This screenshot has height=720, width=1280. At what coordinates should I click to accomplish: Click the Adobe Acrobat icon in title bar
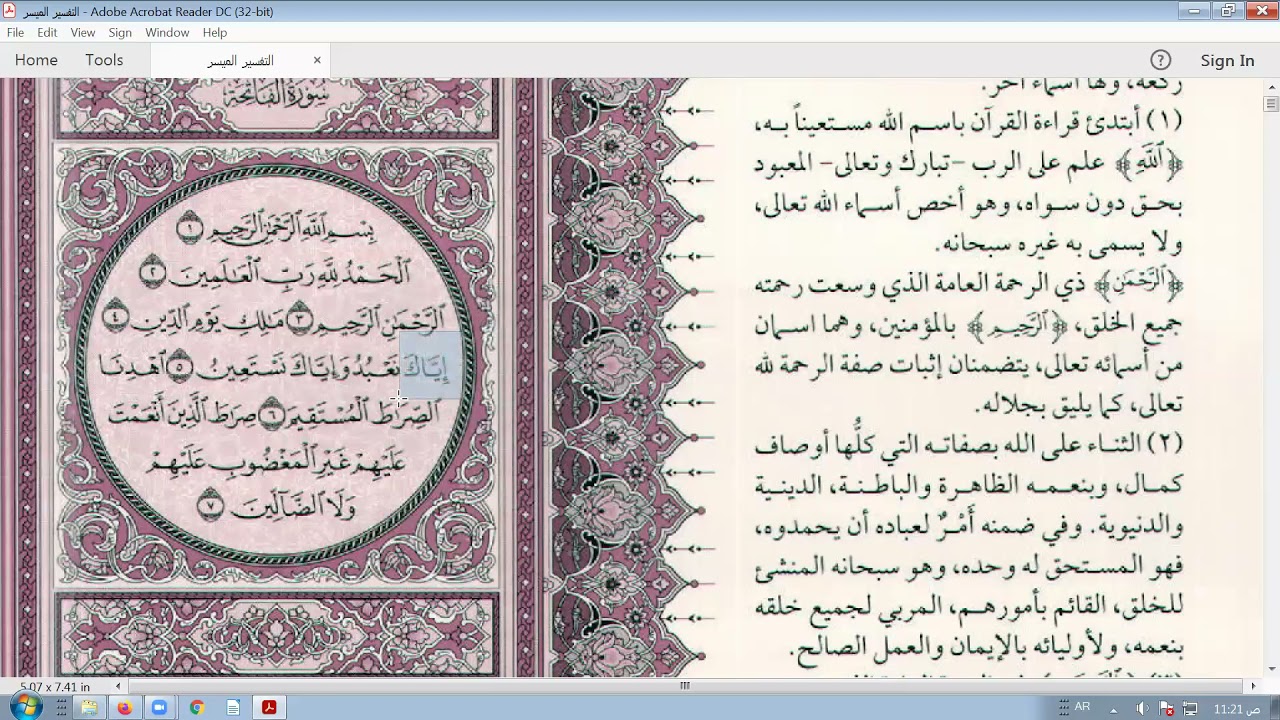point(9,11)
